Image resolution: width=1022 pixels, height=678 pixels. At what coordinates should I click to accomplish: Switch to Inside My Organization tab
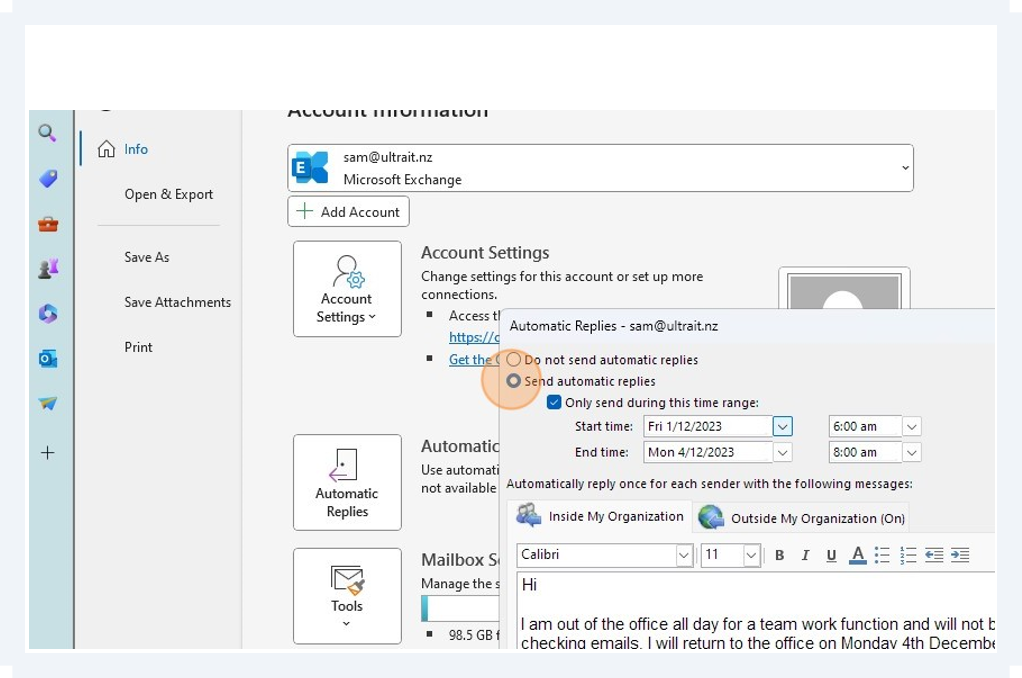[600, 516]
